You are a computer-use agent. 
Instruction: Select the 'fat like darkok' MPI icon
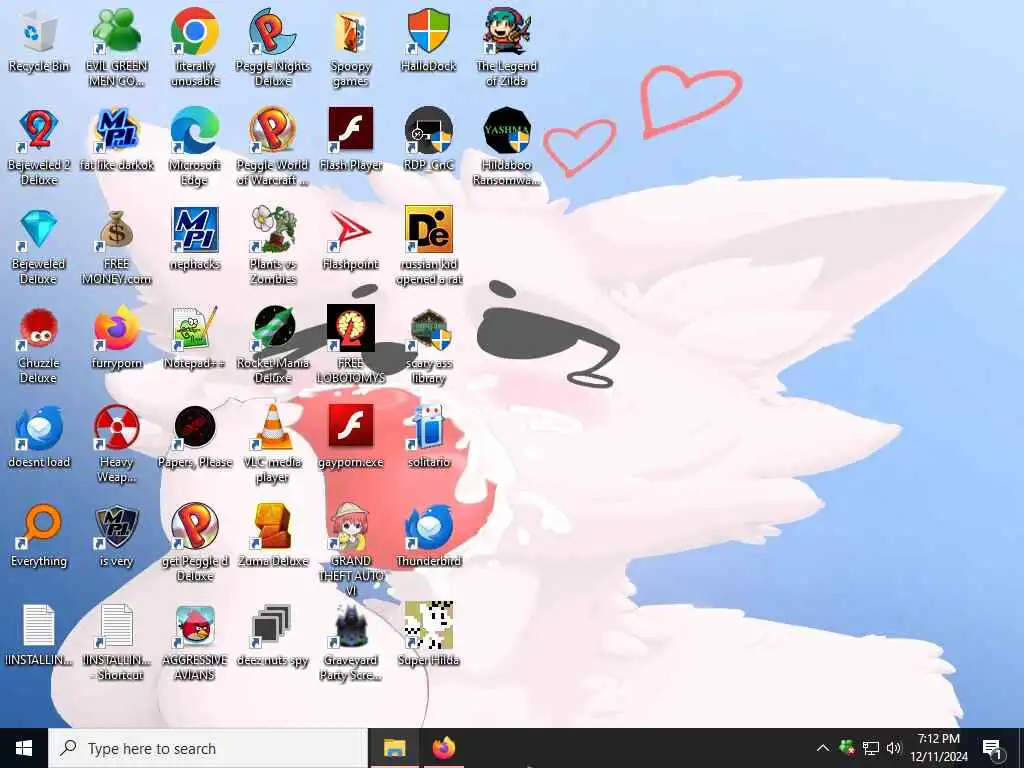(116, 129)
